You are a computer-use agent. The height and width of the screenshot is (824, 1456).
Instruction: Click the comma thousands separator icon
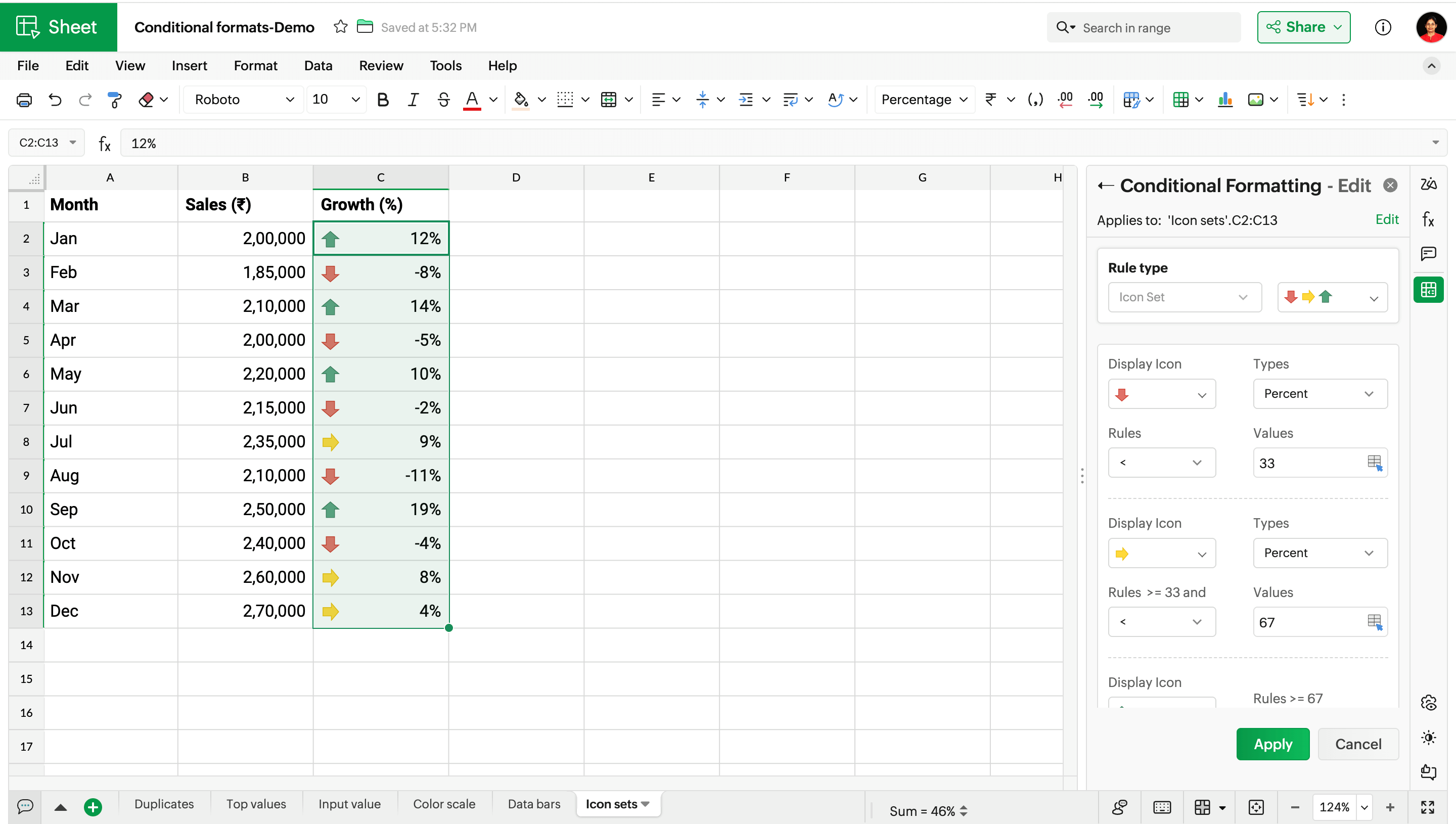(x=1035, y=100)
